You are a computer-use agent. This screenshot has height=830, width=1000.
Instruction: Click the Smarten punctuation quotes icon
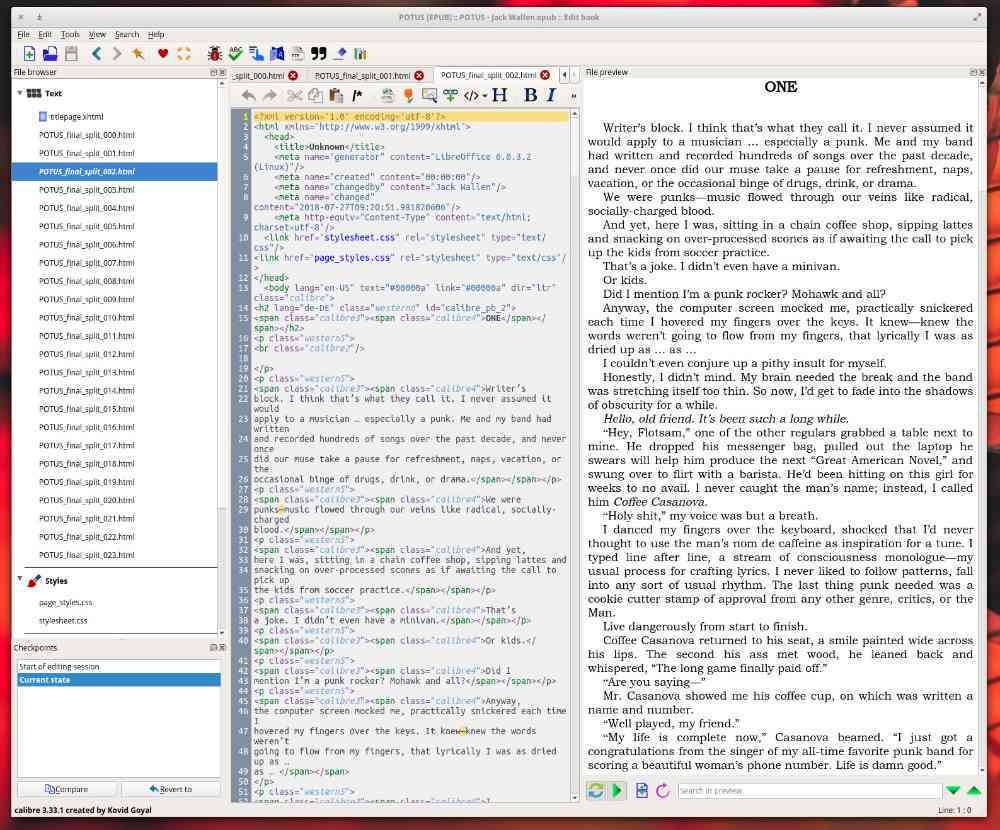tap(319, 54)
